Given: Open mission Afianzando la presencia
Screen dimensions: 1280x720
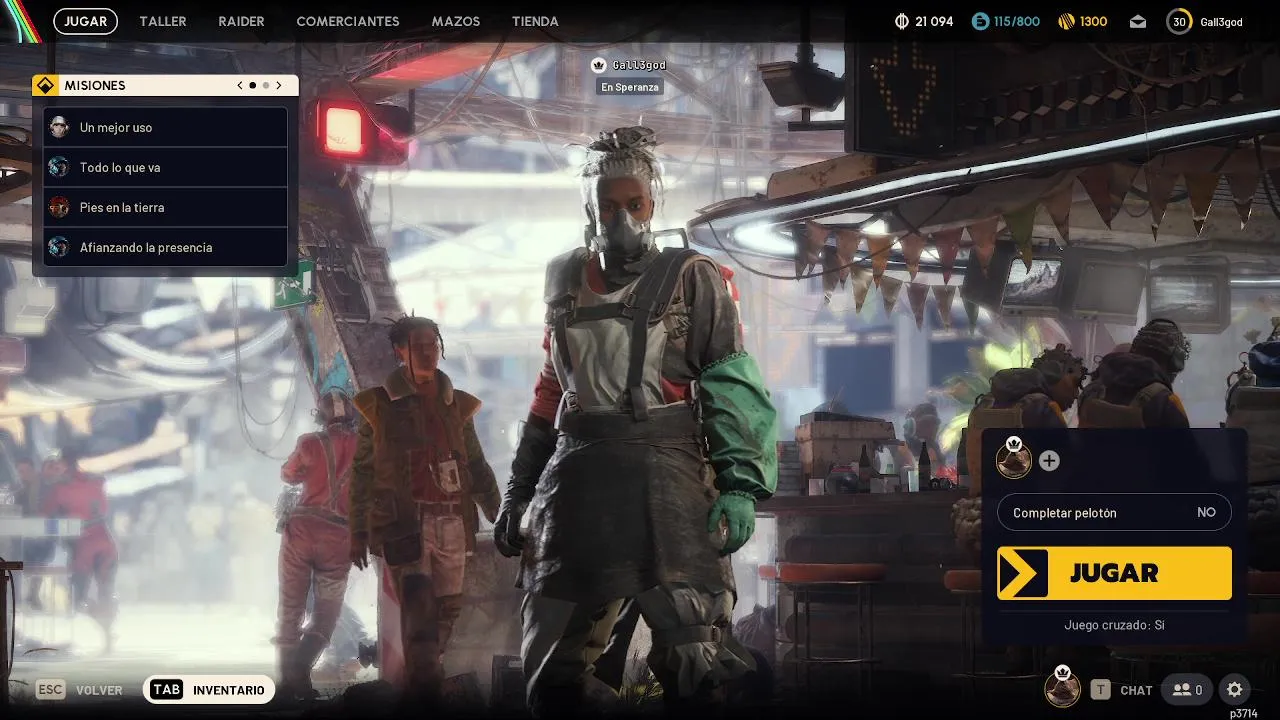Looking at the screenshot, I should coord(166,247).
